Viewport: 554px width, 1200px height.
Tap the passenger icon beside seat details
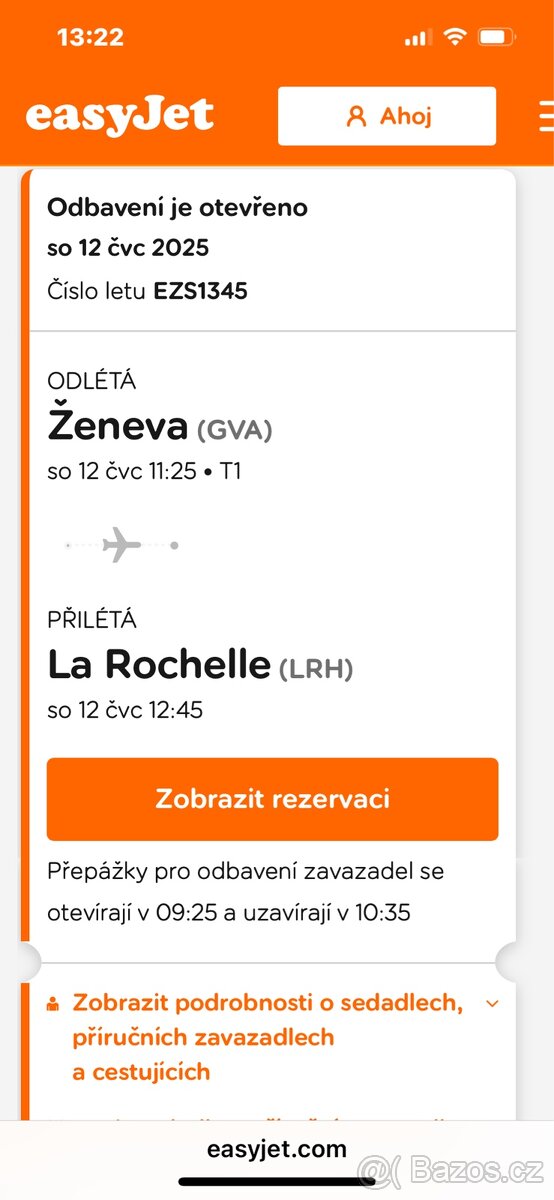coord(54,1004)
